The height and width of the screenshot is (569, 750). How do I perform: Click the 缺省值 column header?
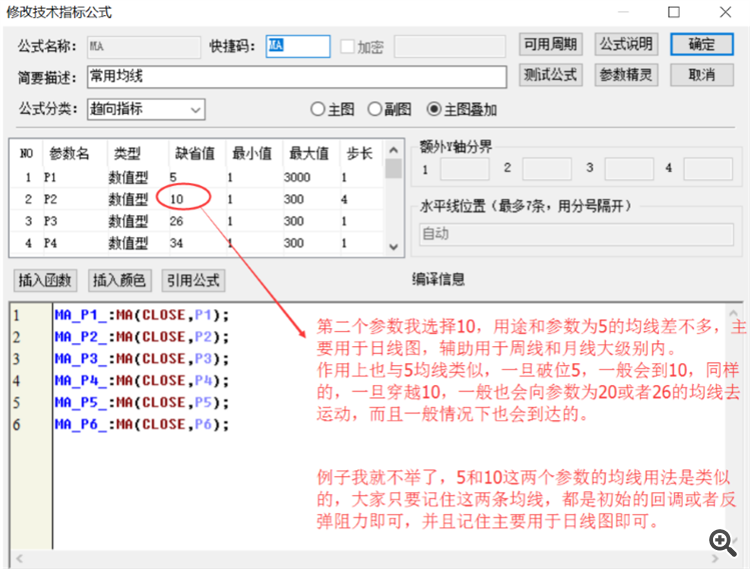(195, 153)
